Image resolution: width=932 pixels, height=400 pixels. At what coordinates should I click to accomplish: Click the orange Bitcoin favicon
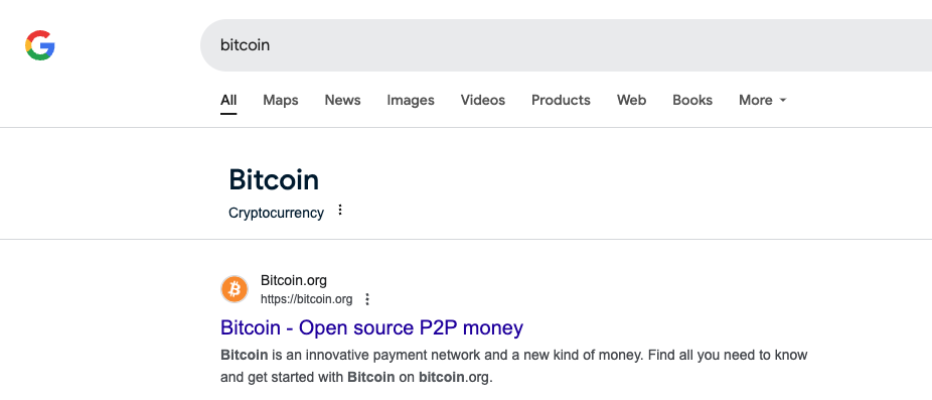point(234,289)
